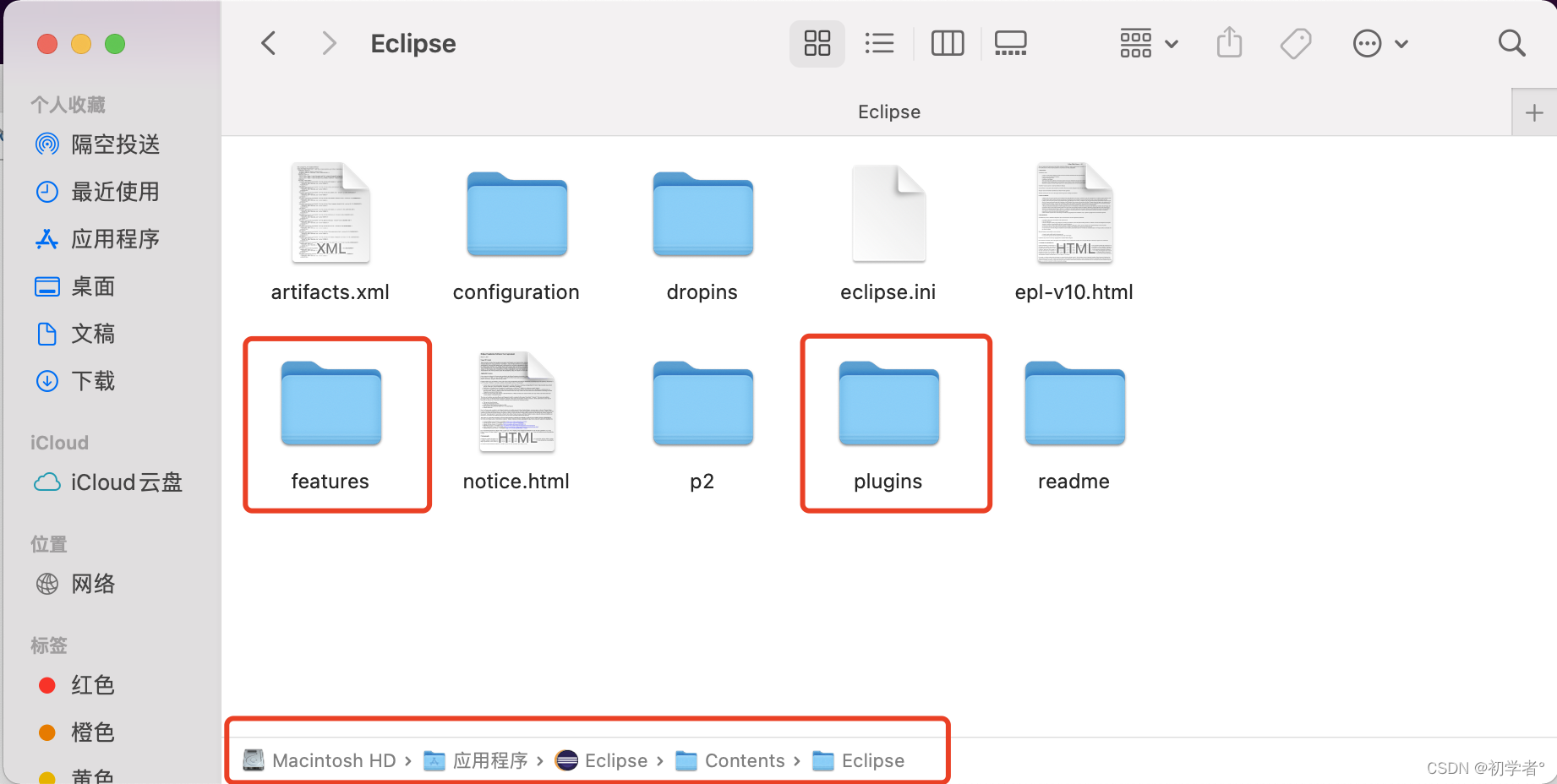
Task: Select the configuration folder icon
Action: 516,215
